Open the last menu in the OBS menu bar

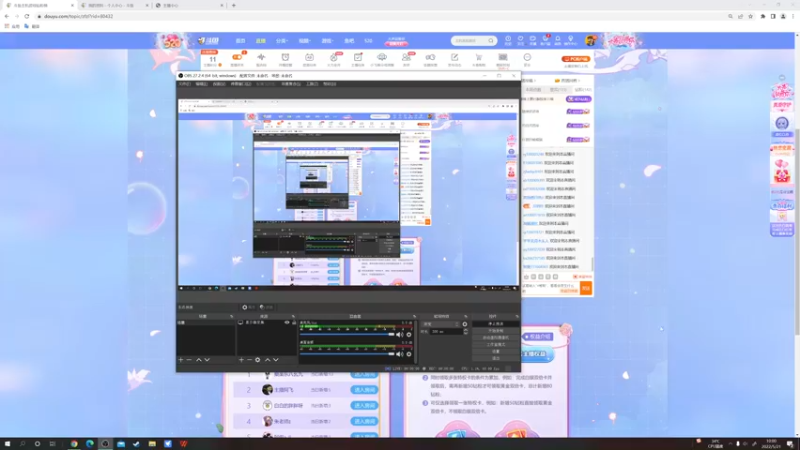click(x=330, y=84)
